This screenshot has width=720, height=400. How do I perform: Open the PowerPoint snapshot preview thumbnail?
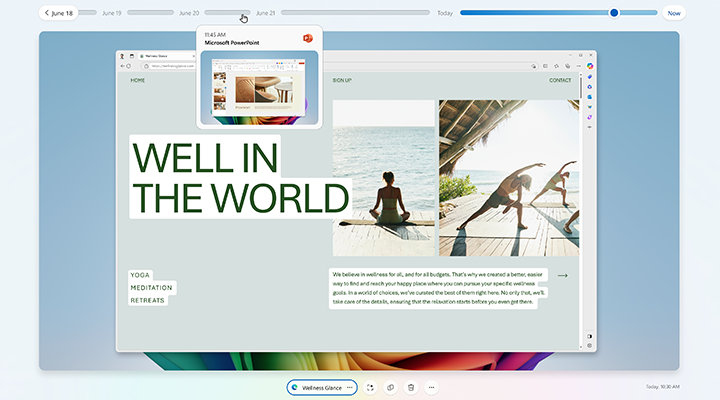pos(259,87)
